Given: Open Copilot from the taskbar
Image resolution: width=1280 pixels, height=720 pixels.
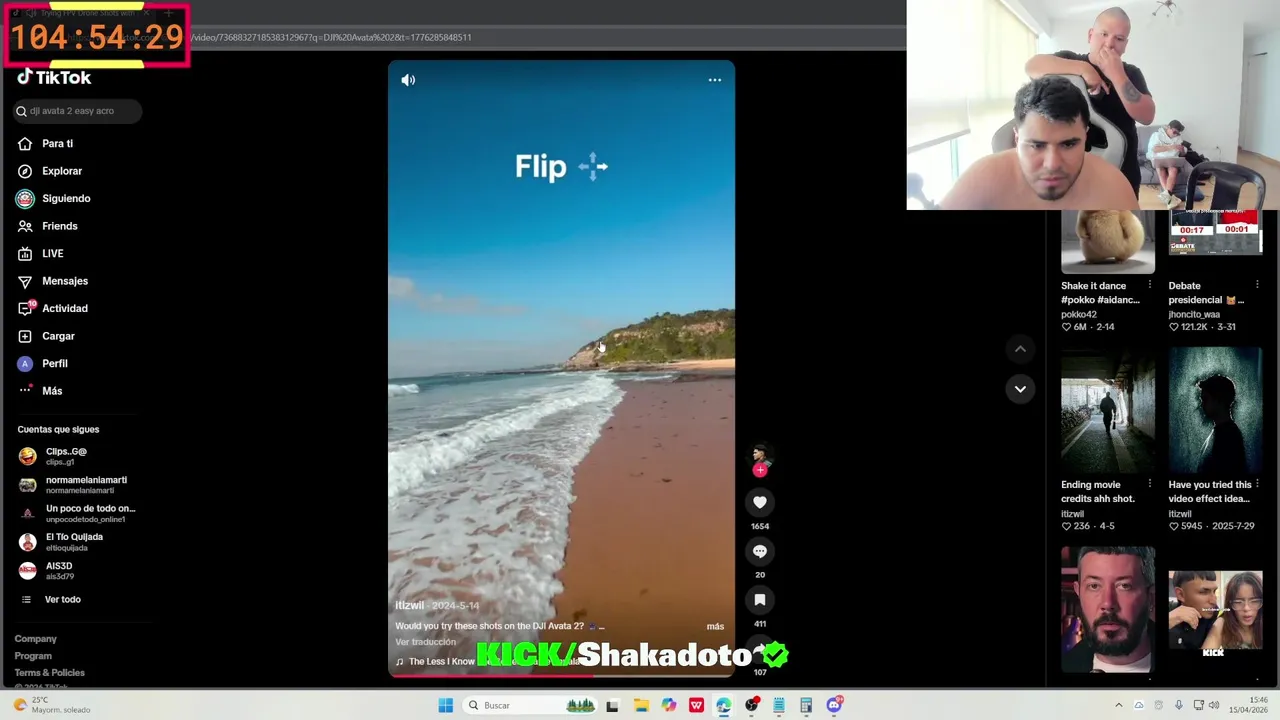Looking at the screenshot, I should 668,705.
